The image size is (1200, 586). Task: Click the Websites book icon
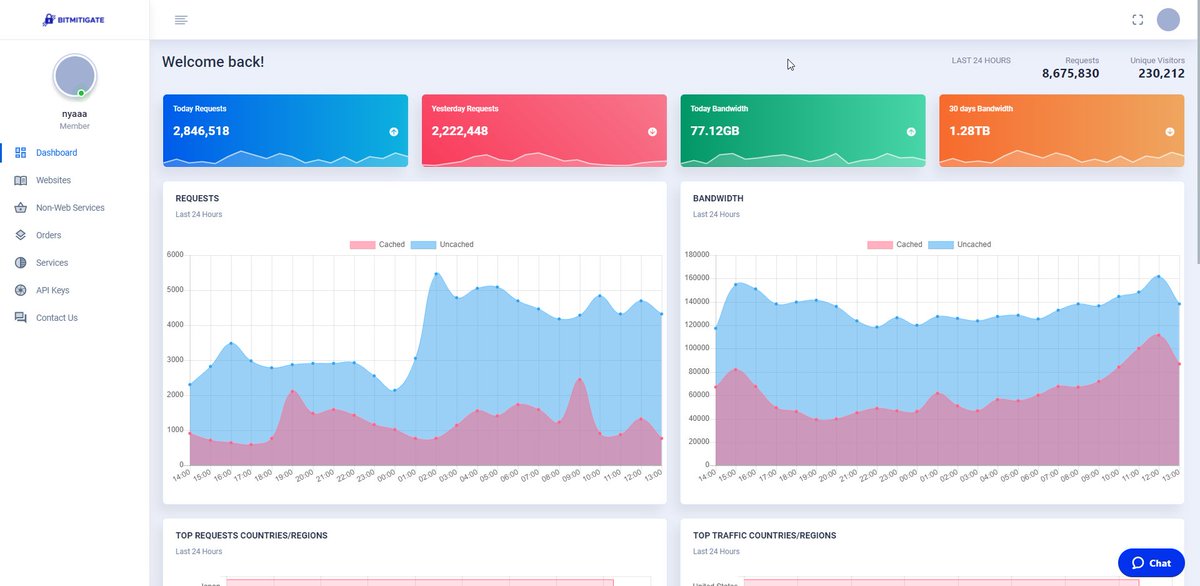click(21, 180)
